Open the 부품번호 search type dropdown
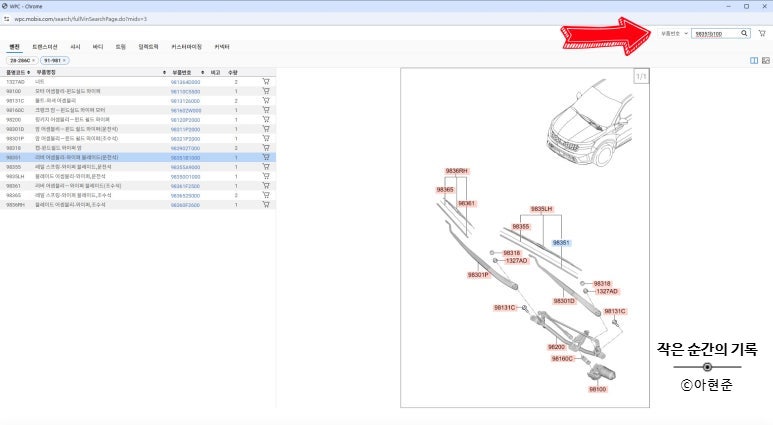Screen dimensions: 773x425 [674, 34]
